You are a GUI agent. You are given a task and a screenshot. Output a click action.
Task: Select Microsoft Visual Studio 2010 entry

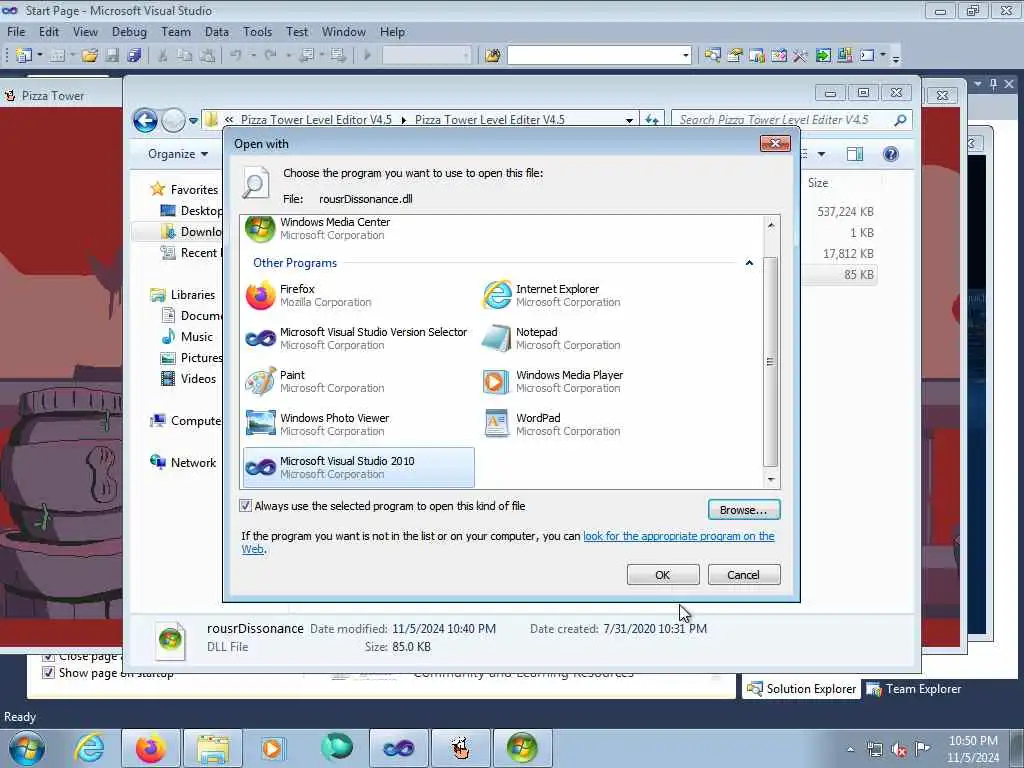pos(358,468)
